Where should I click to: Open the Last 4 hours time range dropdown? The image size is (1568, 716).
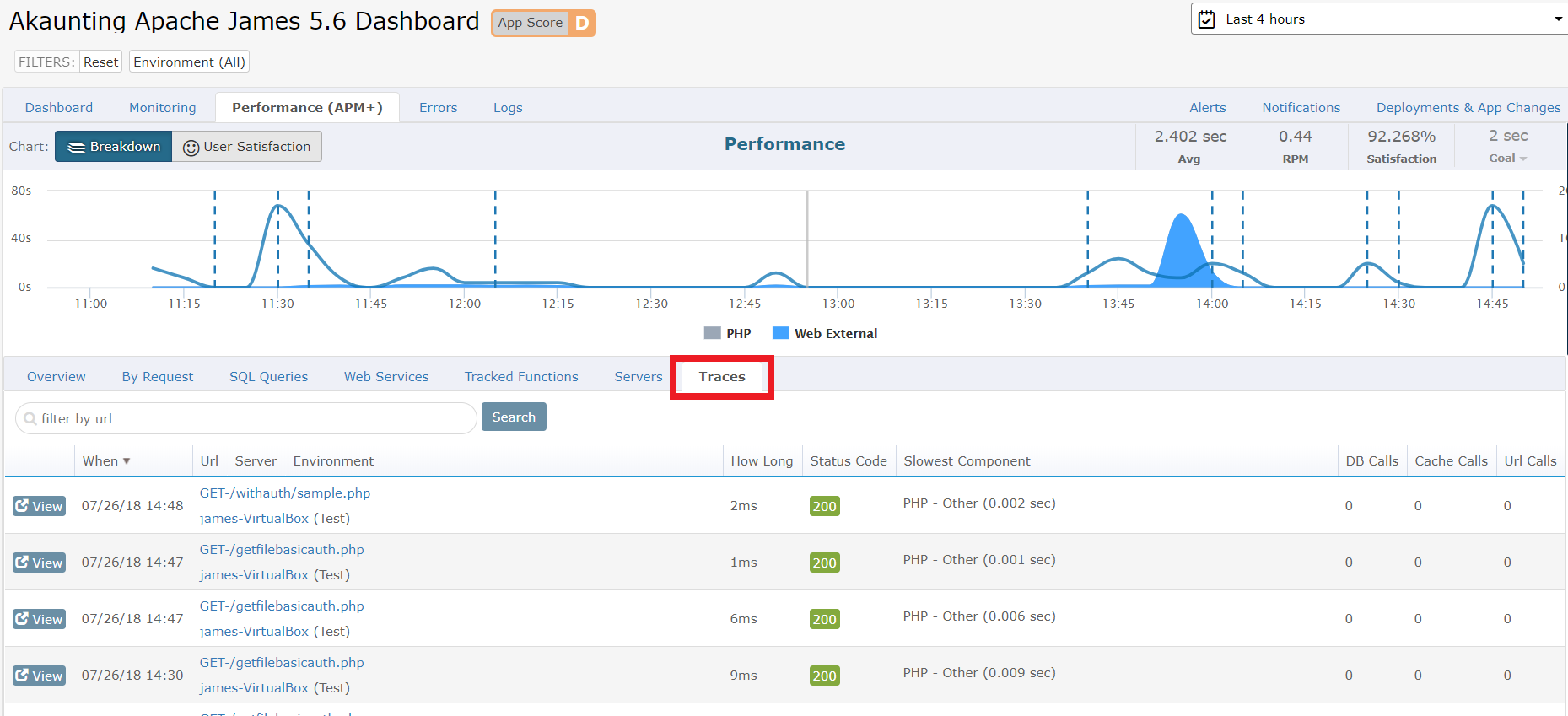pos(1378,19)
